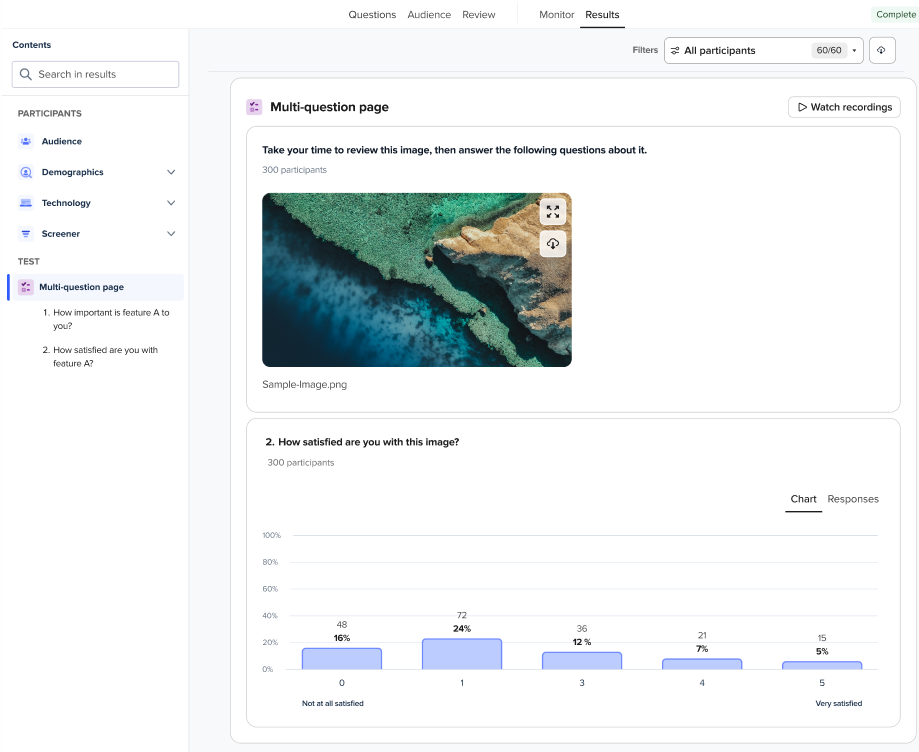Click the Demographics icon in sidebar
The height and width of the screenshot is (752, 919).
26,173
